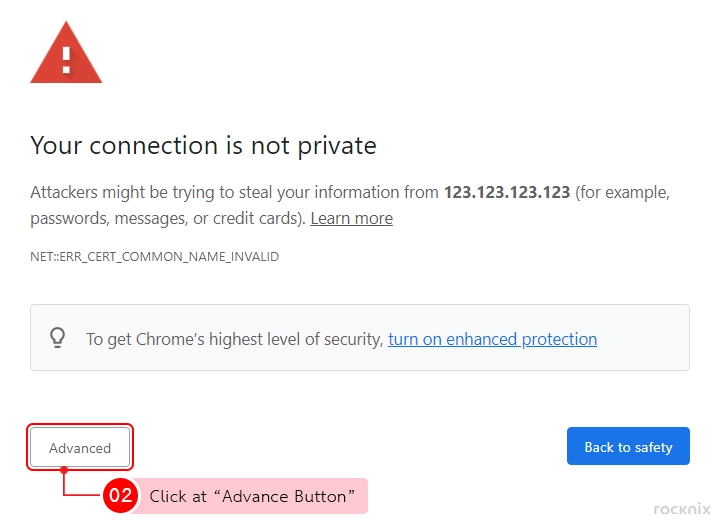This screenshot has height=521, width=720.
Task: Click the red 02 step badge
Action: coord(120,495)
